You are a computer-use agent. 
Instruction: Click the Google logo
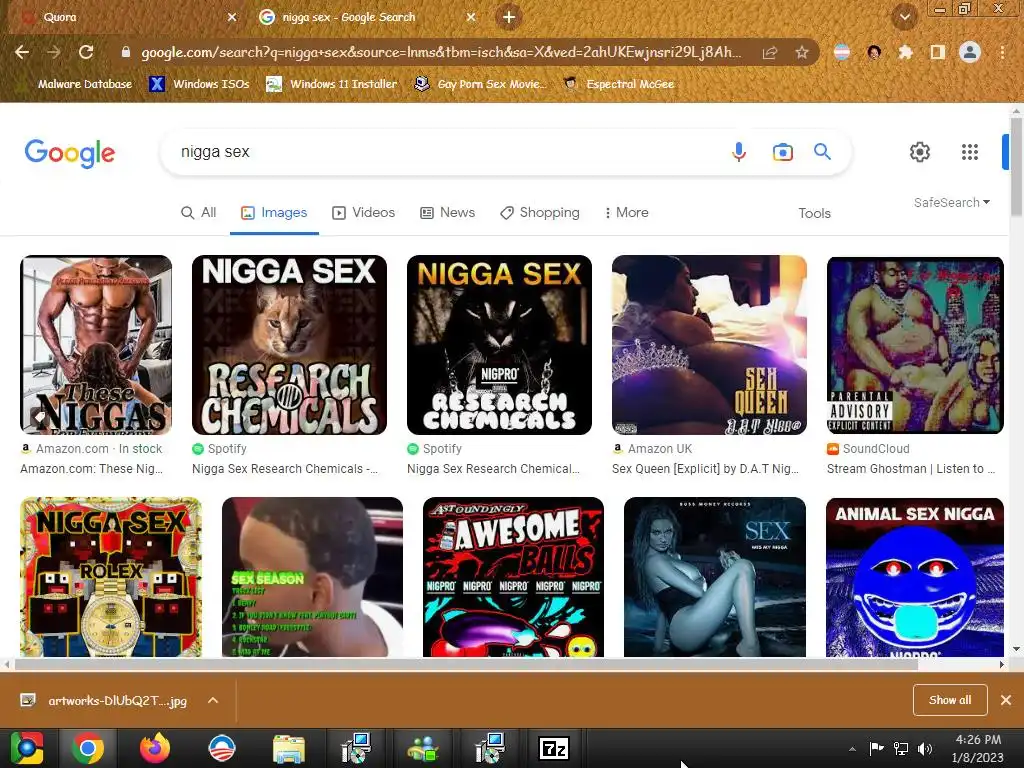pos(70,153)
